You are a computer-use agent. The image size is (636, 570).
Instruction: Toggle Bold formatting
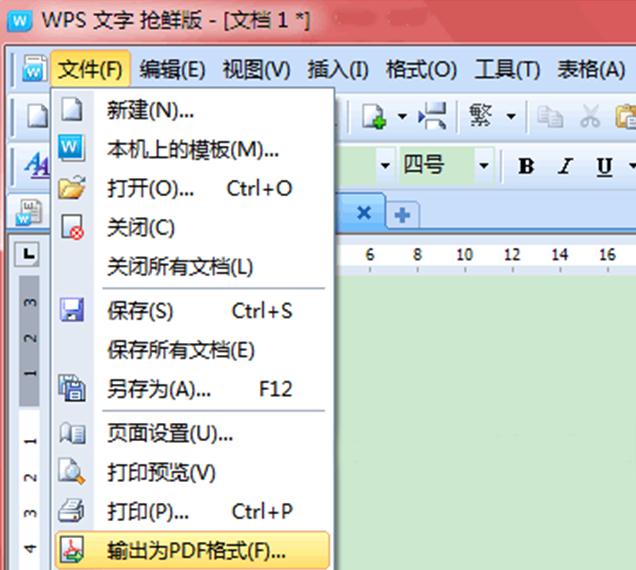[526, 166]
